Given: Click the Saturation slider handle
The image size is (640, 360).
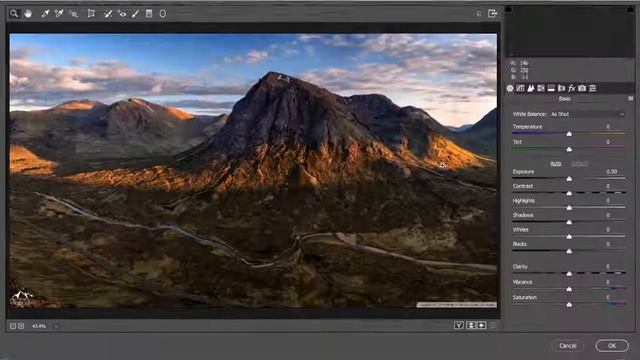Looking at the screenshot, I should (569, 304).
